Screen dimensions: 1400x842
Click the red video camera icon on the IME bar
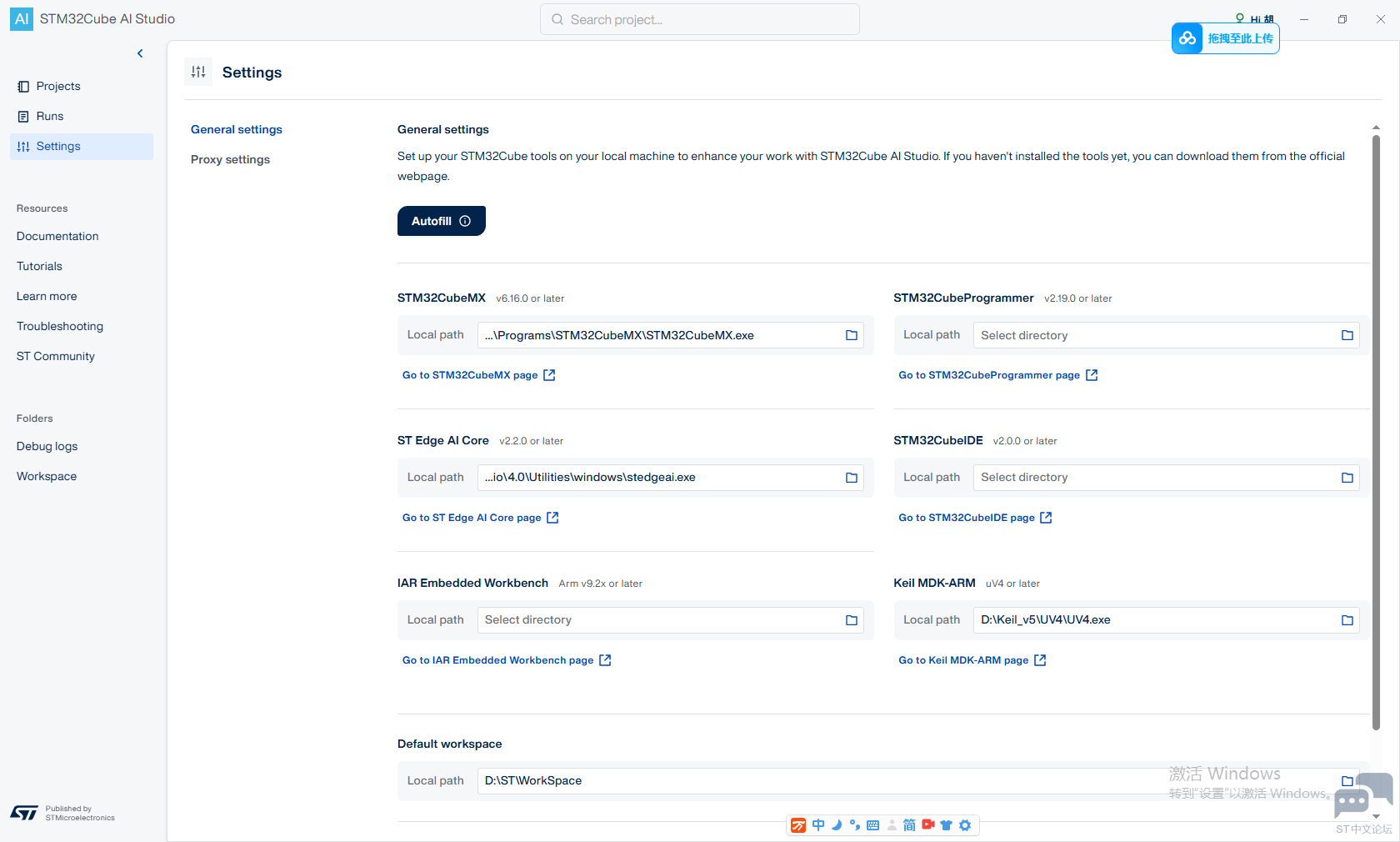point(928,824)
